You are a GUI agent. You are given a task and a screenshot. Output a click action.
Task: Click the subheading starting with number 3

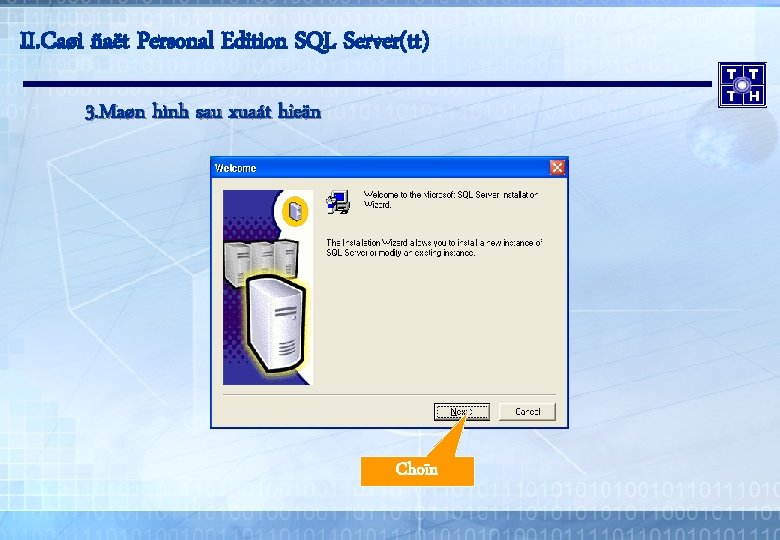203,111
